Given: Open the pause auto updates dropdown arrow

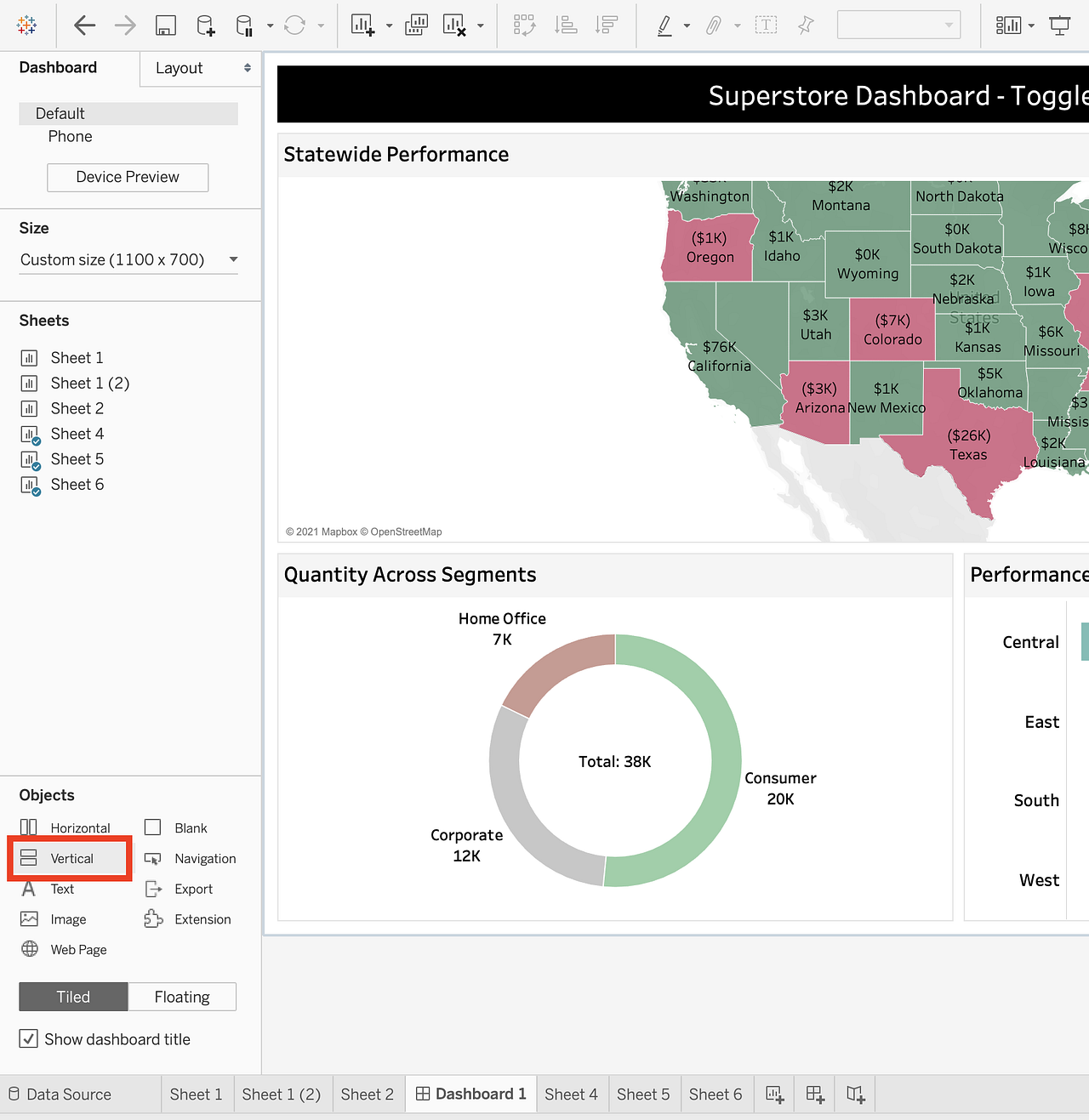Looking at the screenshot, I should pos(270,26).
